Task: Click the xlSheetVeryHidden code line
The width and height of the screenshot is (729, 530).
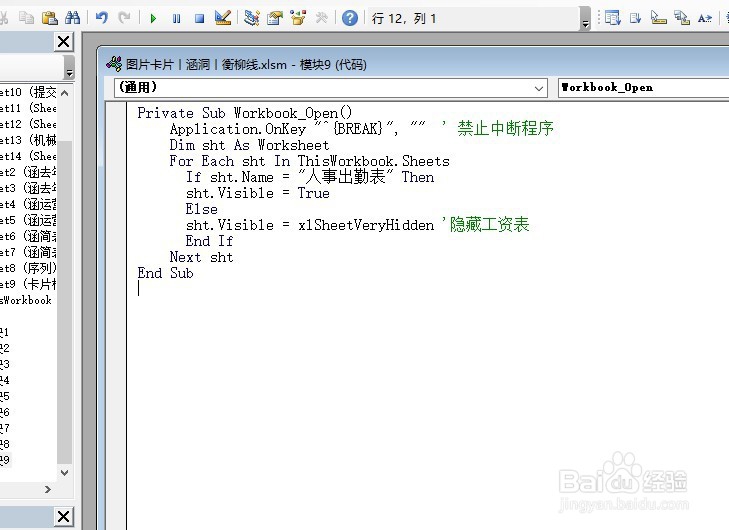Action: pyautogui.click(x=357, y=225)
